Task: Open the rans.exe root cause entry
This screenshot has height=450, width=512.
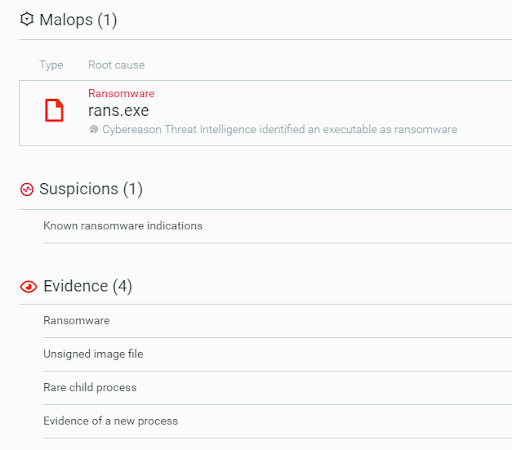Action: [118, 111]
